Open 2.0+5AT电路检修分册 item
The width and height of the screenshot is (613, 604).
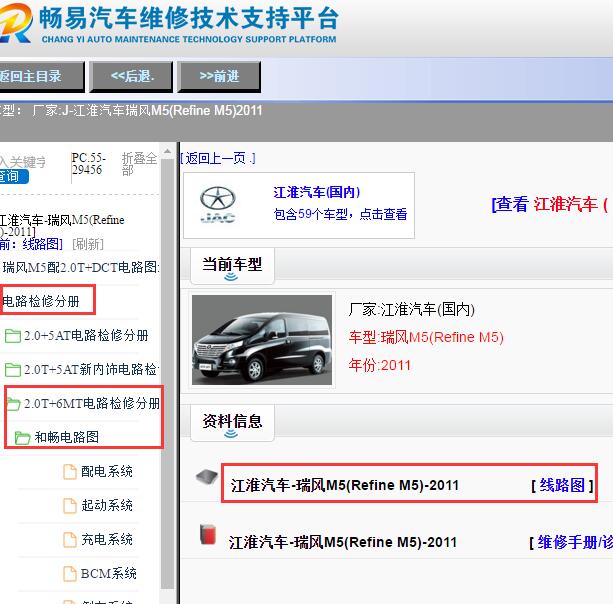[x=86, y=335]
